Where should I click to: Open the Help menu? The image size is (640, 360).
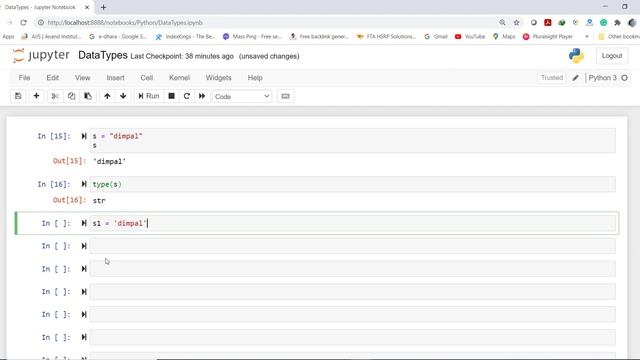(x=255, y=78)
